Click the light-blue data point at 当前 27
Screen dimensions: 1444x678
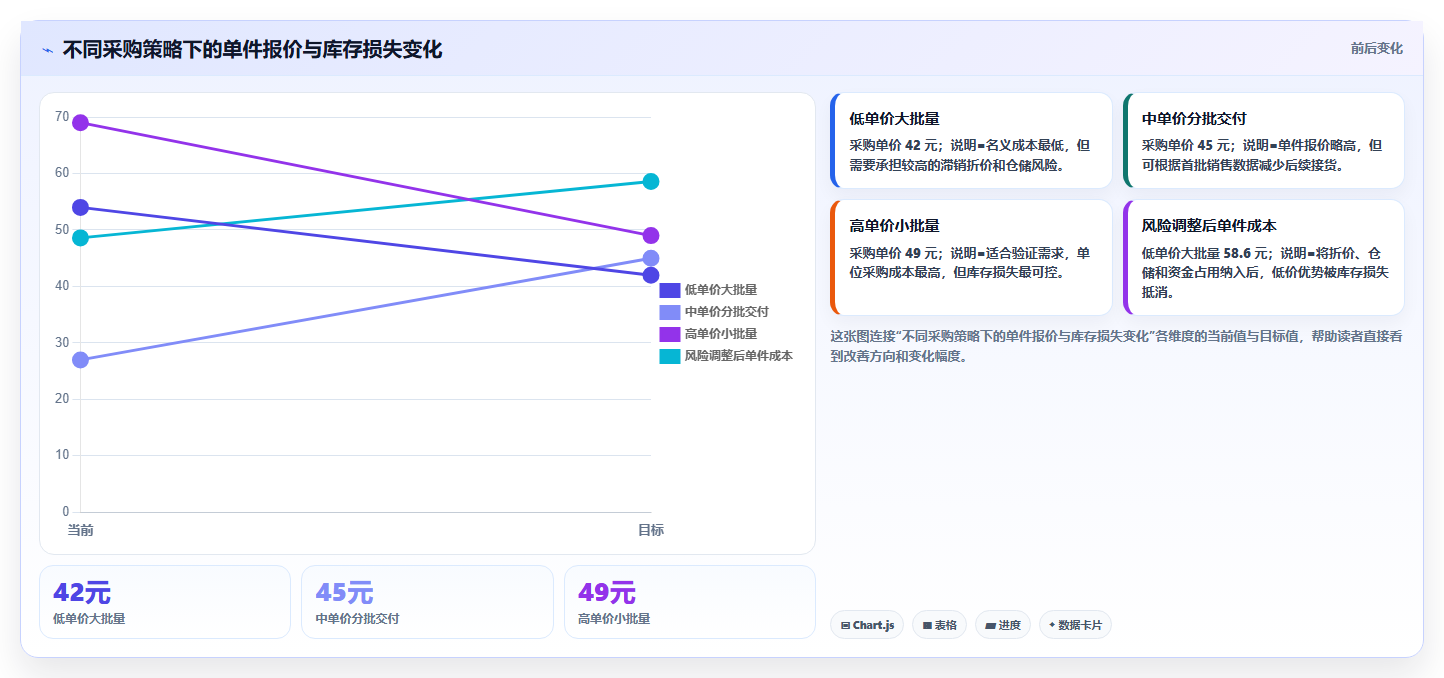[x=80, y=360]
